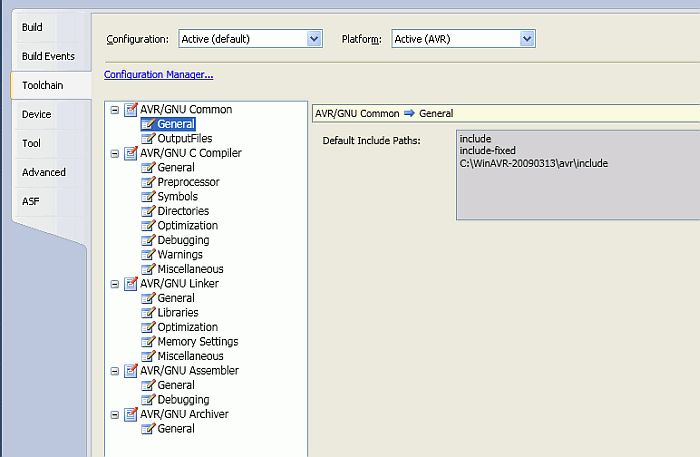Click the AVR/GNU Linker node icon
This screenshot has height=457, width=700.
131,284
